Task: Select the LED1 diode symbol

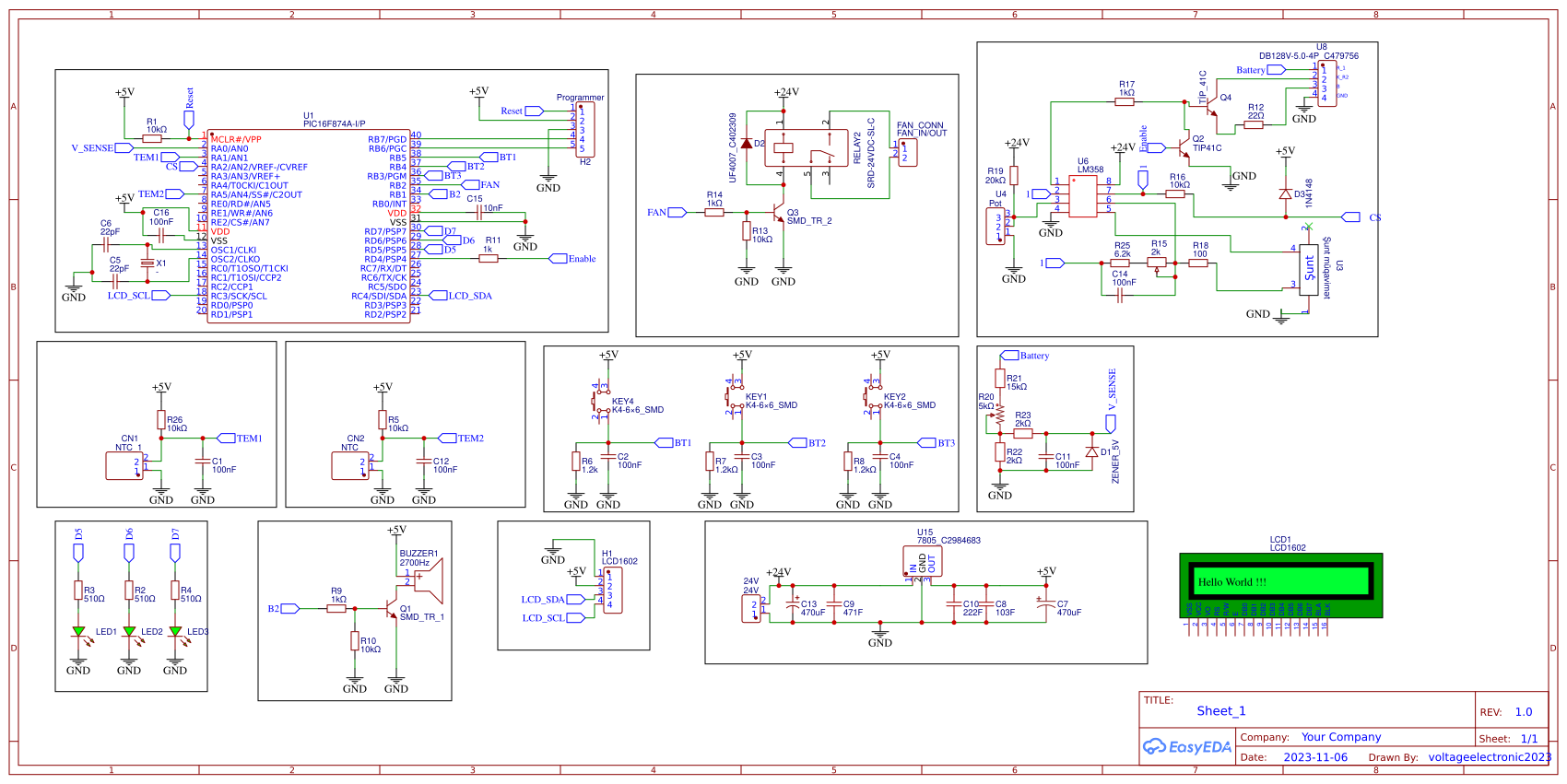Action: coord(78,633)
